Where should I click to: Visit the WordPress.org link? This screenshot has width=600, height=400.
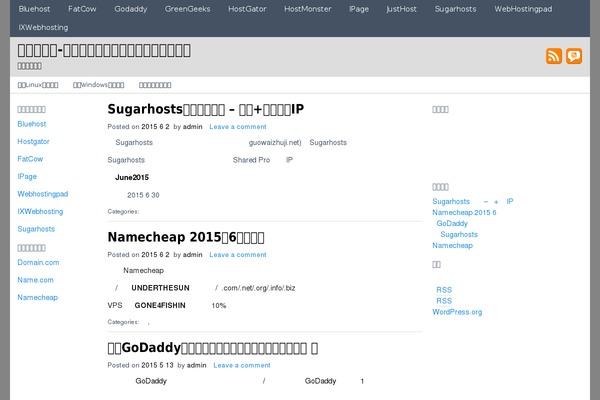coord(457,312)
